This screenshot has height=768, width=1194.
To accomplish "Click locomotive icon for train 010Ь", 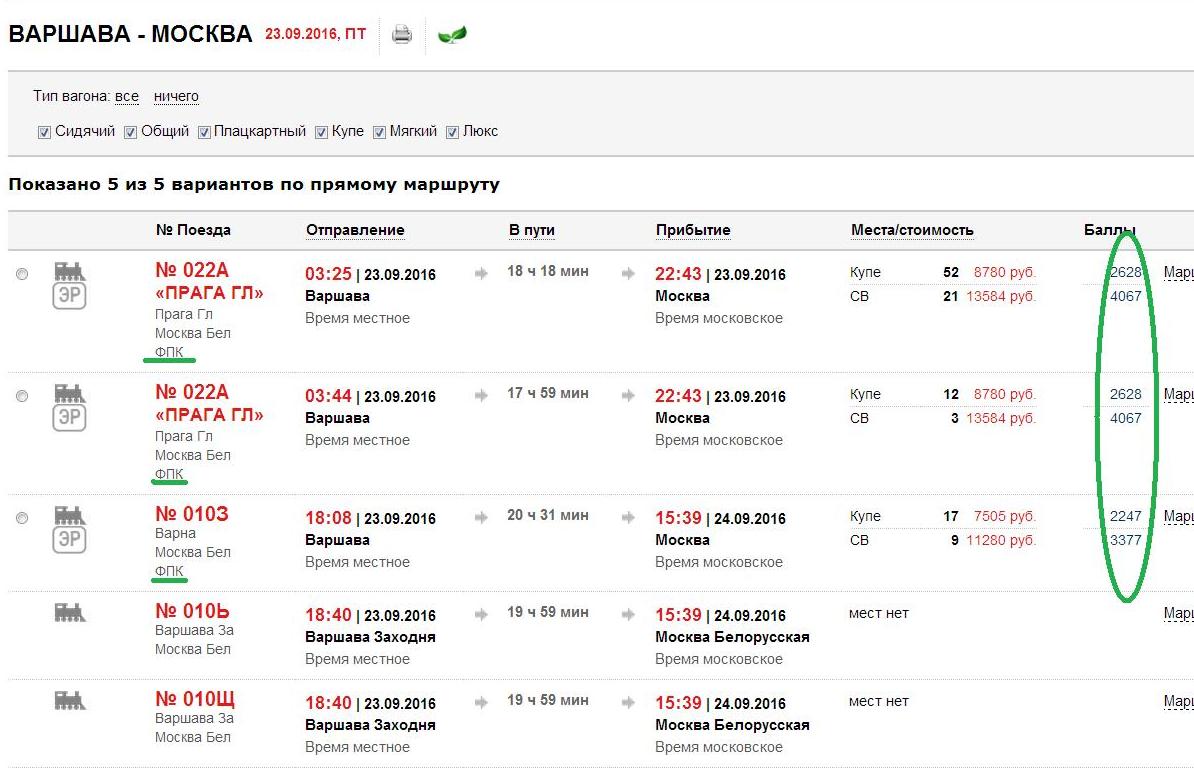I will (70, 612).
